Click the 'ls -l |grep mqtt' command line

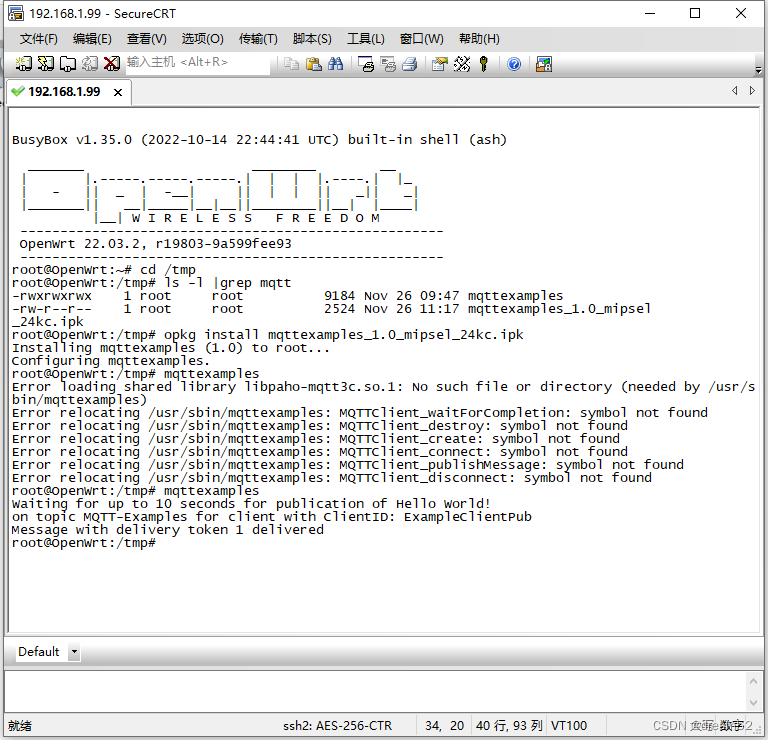coord(151,283)
